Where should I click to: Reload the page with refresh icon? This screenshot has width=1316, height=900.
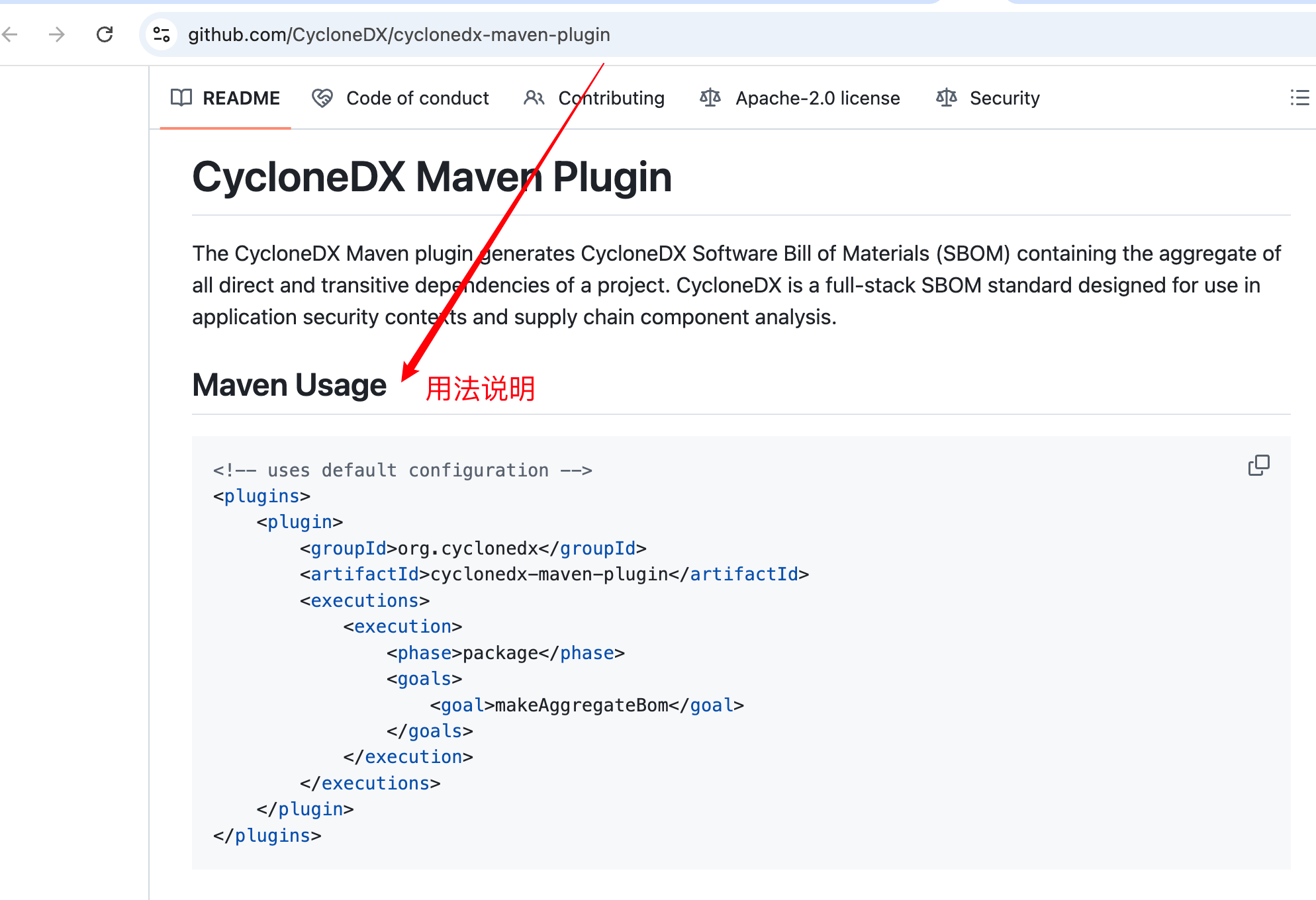point(105,34)
